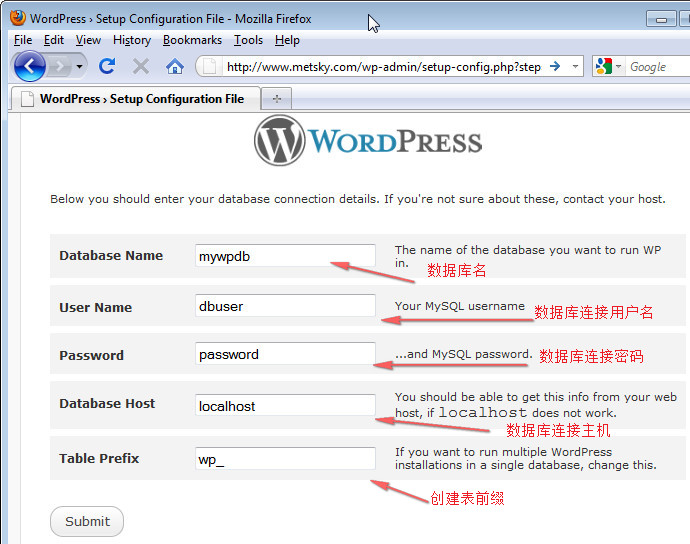Screen dimensions: 690x544
Task: Click the 'Your MySQL username' description
Action: click(459, 306)
